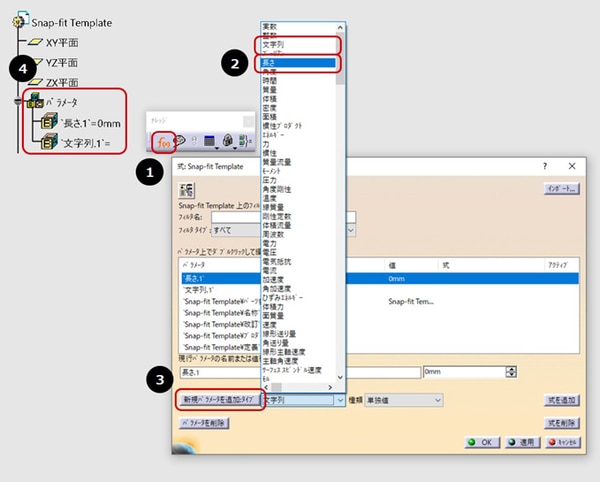This screenshot has height=482, width=600.
Task: Choose 角加速度 from the type list
Action: 277,289
